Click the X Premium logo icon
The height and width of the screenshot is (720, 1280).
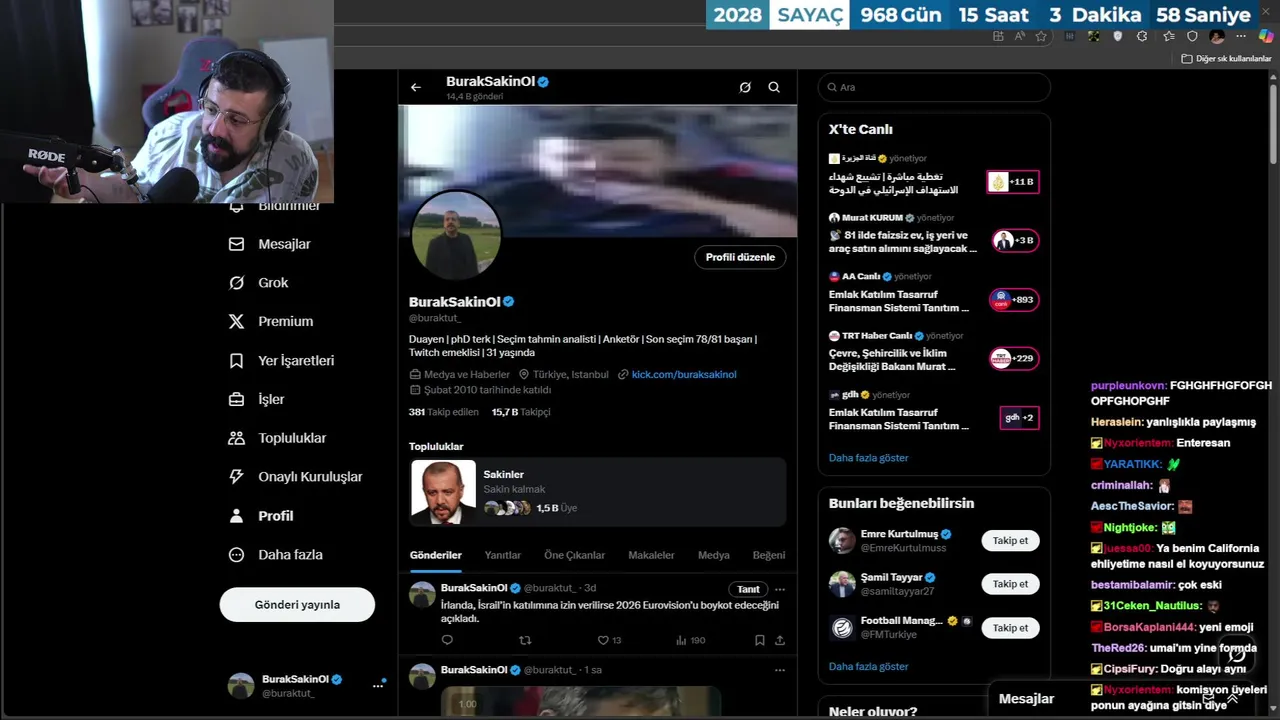pyautogui.click(x=236, y=321)
